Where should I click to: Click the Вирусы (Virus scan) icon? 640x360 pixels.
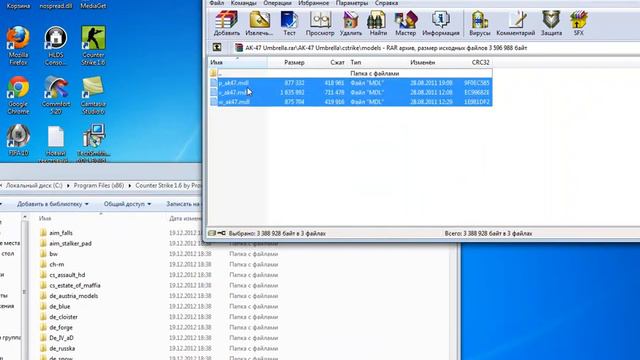(x=480, y=23)
